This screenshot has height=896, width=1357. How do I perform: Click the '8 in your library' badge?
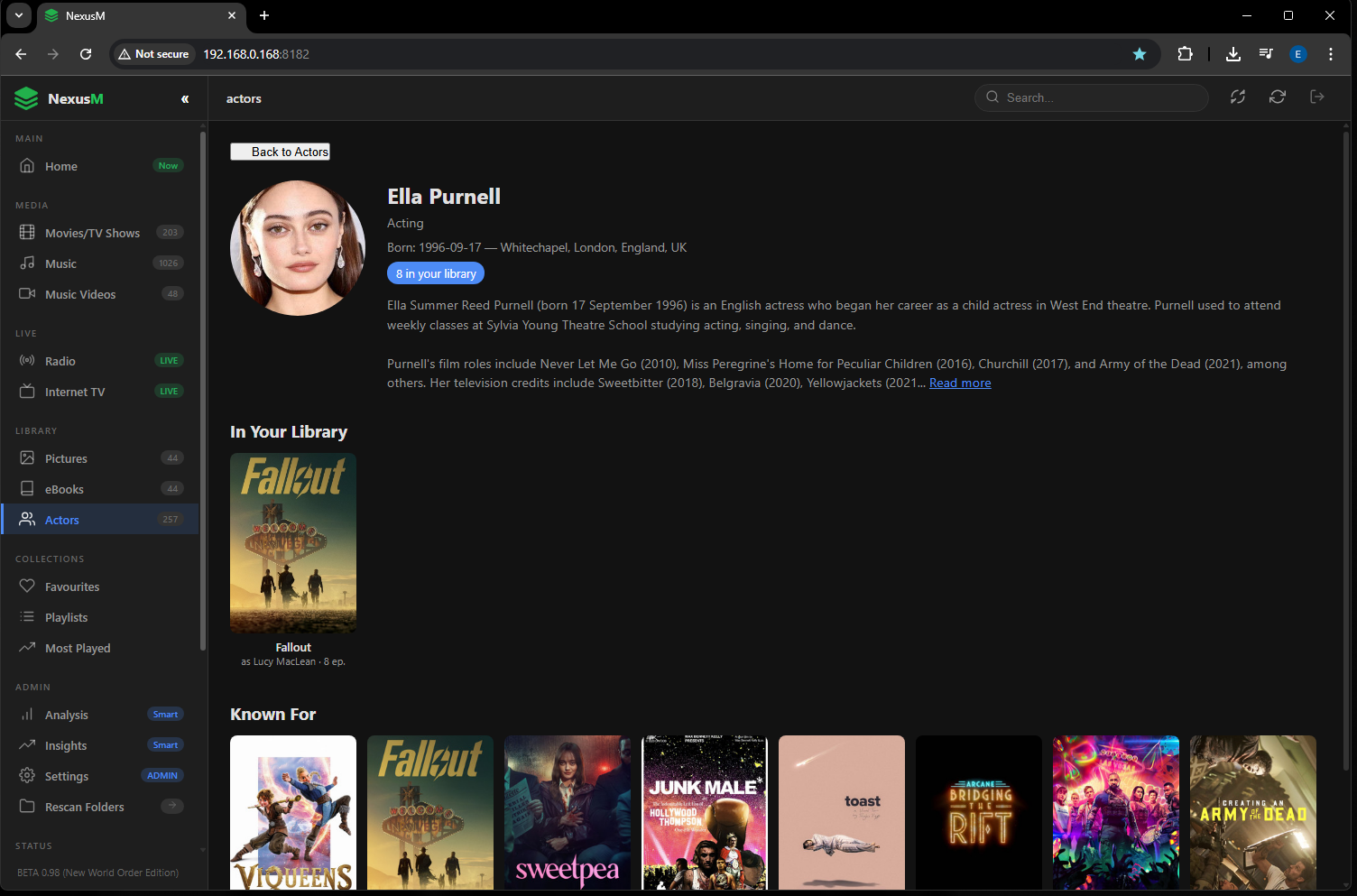[435, 272]
